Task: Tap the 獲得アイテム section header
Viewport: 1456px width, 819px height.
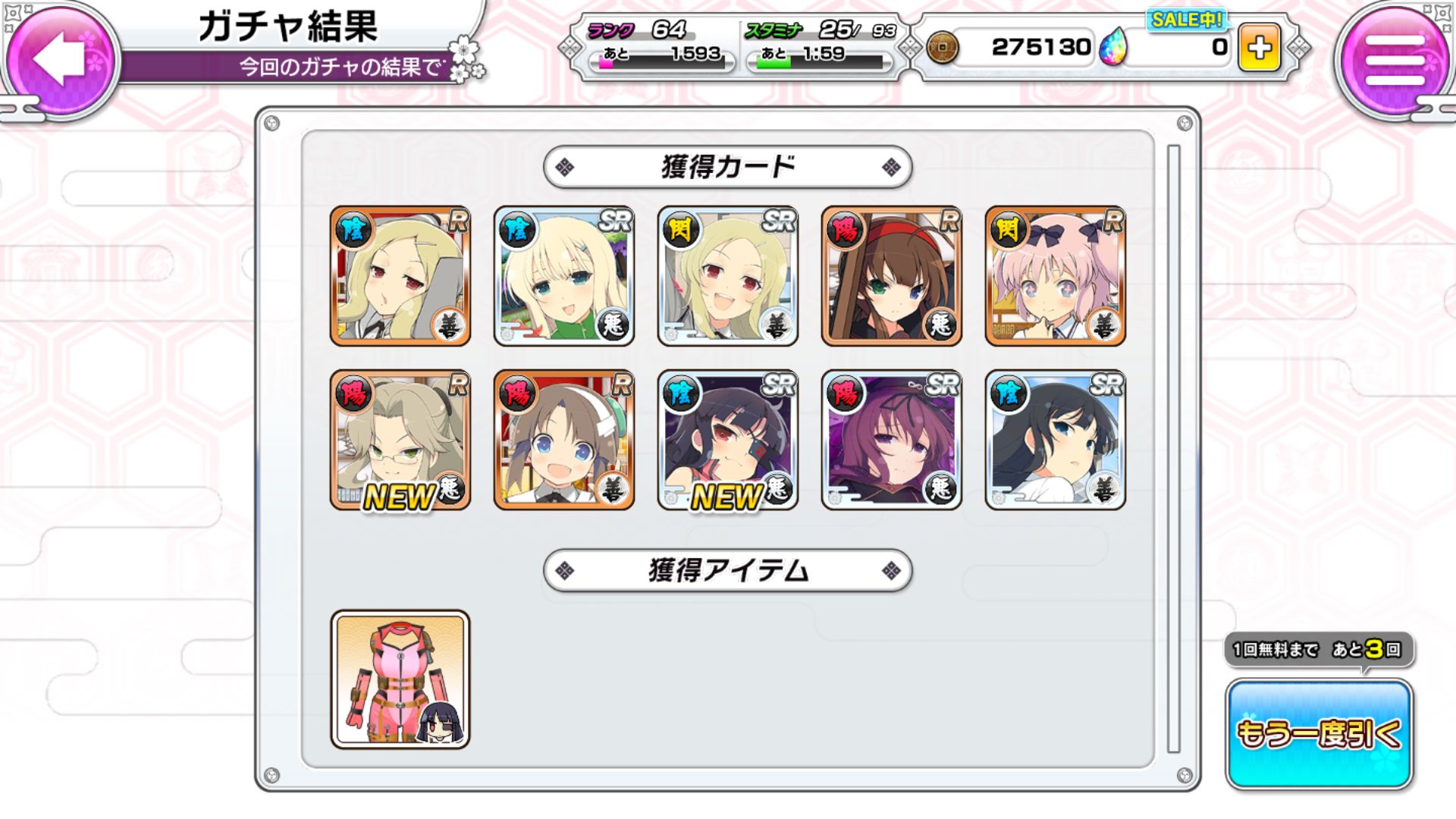Action: point(728,570)
